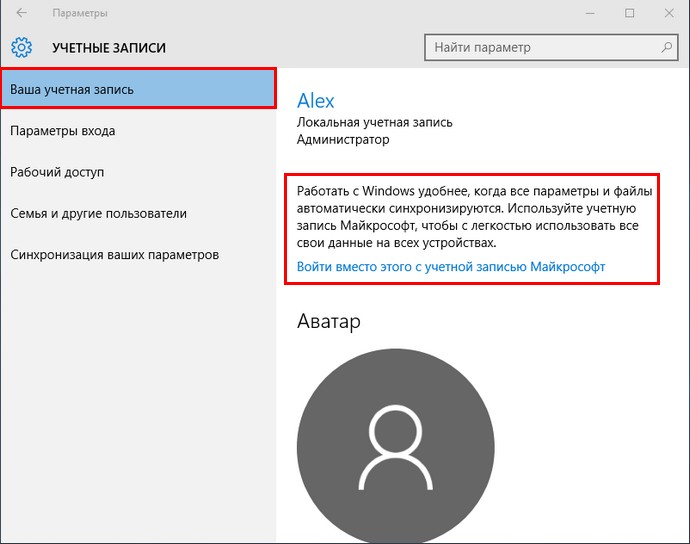Open 'Рабочий доступ' section
Image resolution: width=690 pixels, height=544 pixels.
pos(139,172)
